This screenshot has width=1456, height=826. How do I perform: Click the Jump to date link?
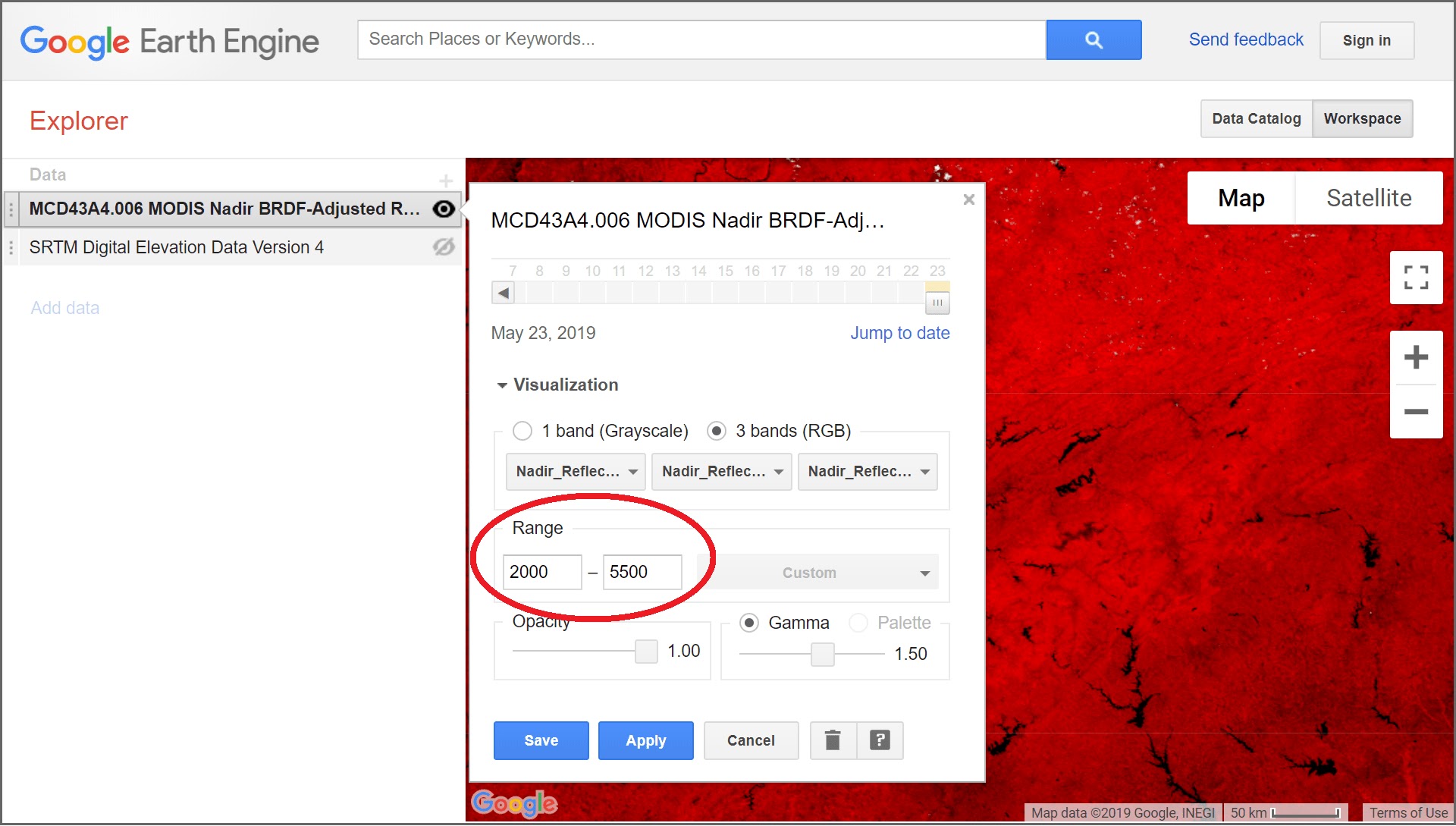[900, 334]
